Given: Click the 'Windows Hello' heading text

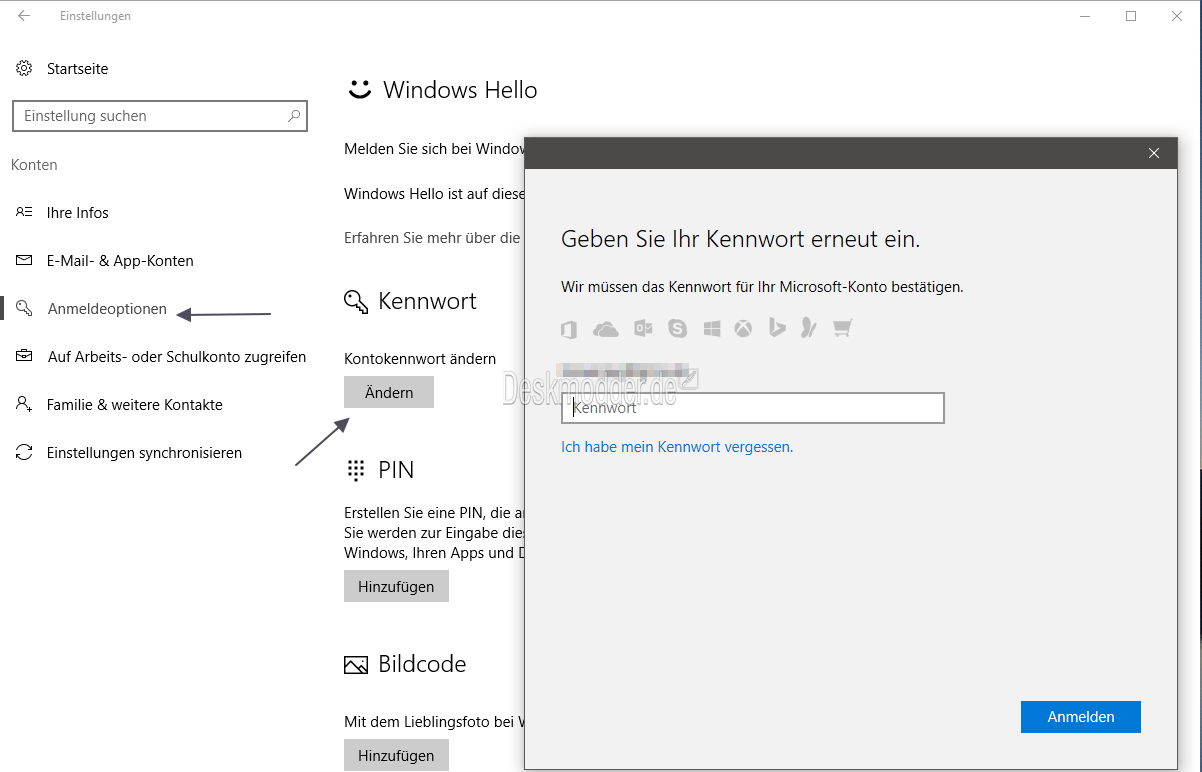Looking at the screenshot, I should coord(460,90).
